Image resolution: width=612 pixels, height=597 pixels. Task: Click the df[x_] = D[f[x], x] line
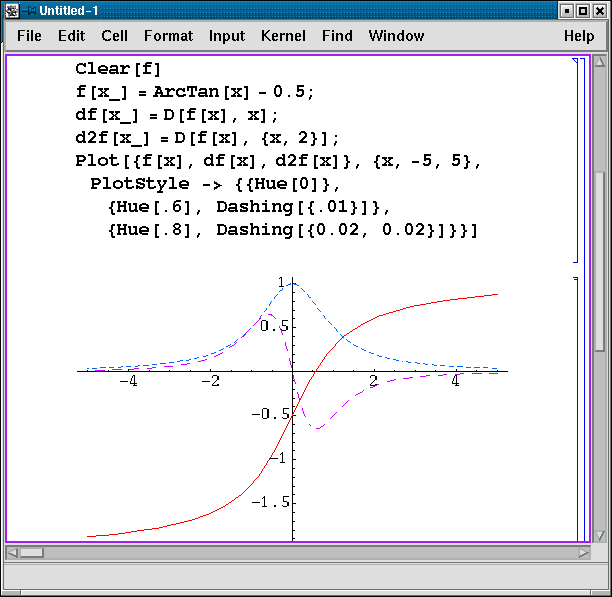tap(176, 115)
